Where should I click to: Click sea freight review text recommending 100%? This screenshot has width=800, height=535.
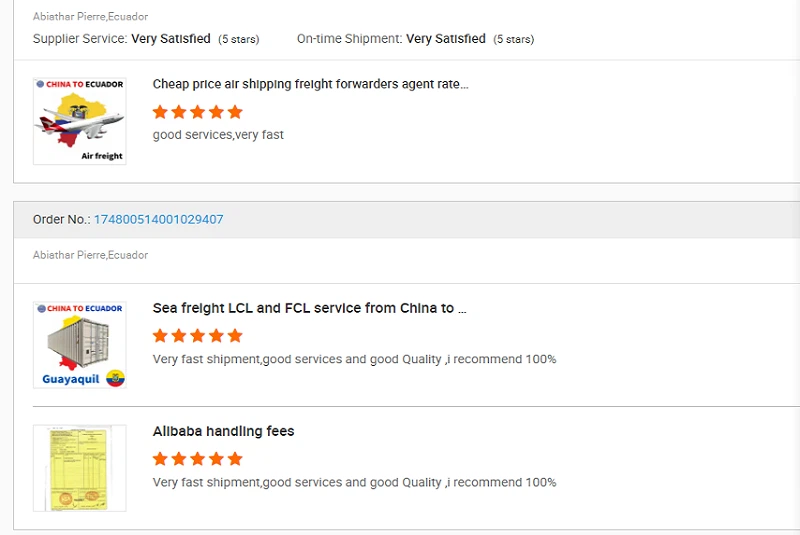tap(354, 359)
